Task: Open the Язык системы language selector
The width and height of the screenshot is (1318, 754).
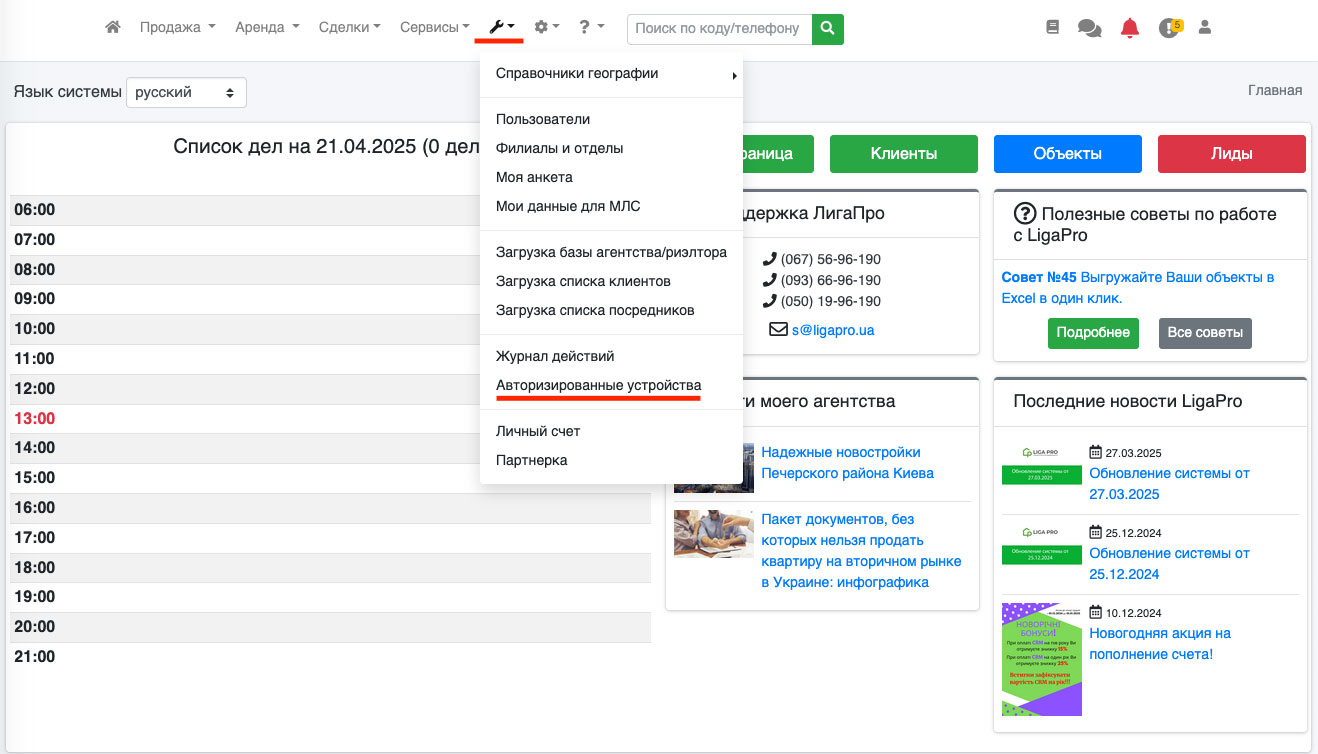Action: pos(186,92)
